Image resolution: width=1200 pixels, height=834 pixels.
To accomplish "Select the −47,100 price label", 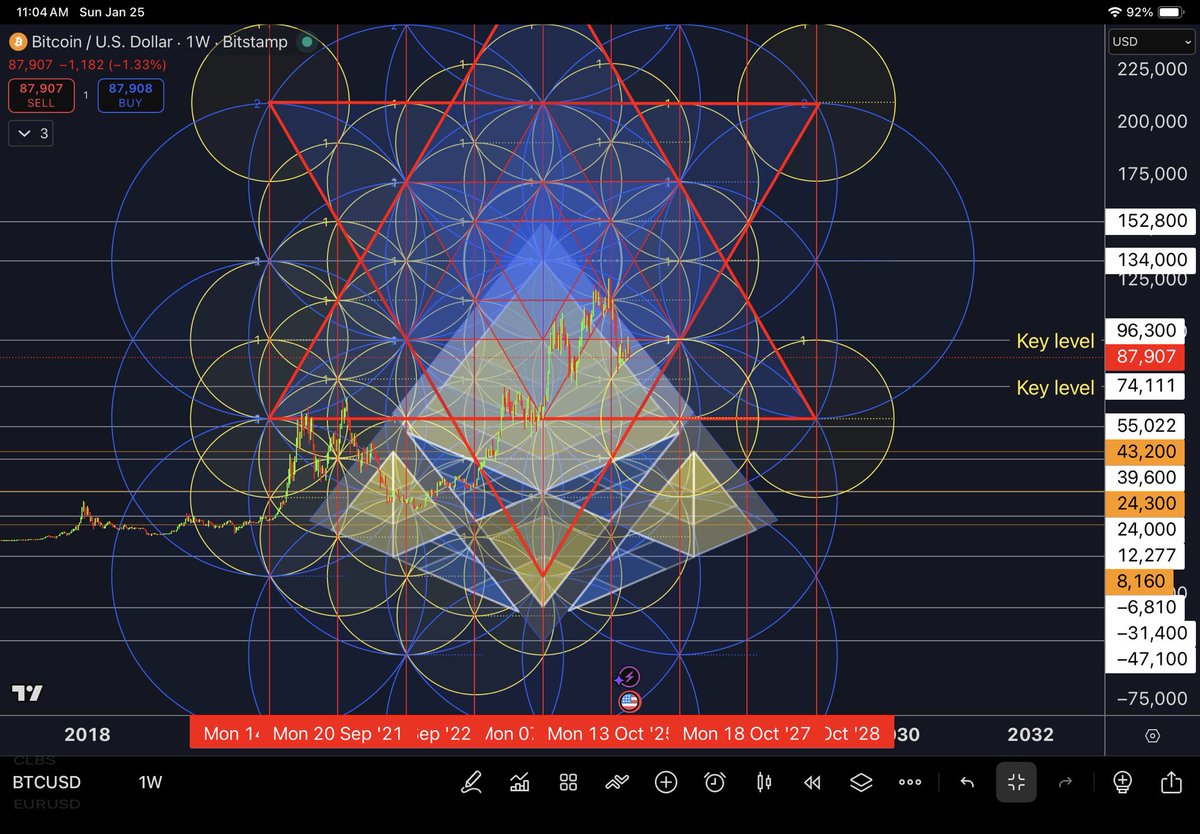I will (x=1150, y=659).
